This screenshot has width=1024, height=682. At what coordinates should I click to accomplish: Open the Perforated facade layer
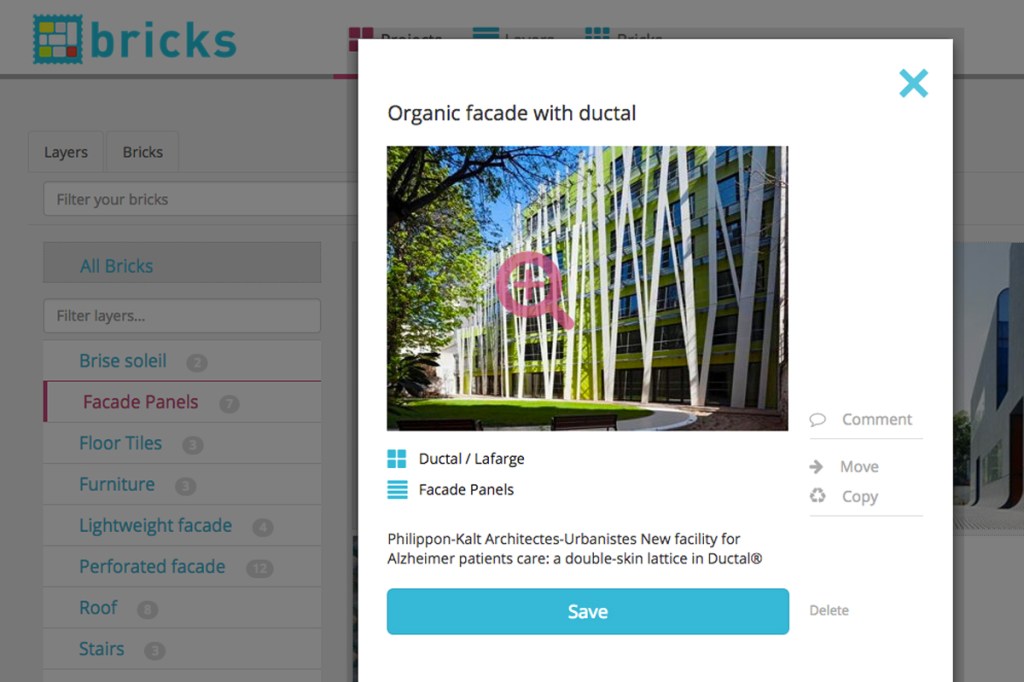[x=152, y=567]
